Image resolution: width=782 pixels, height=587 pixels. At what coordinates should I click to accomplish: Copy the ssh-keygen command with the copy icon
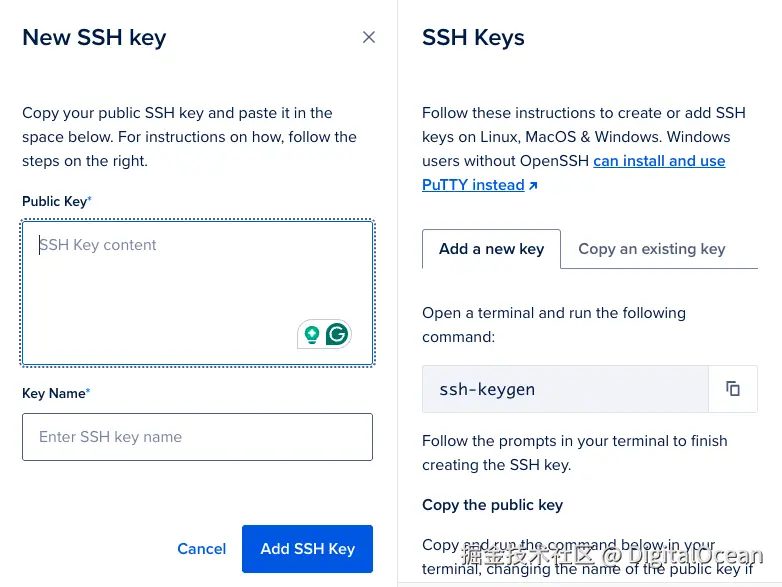733,389
